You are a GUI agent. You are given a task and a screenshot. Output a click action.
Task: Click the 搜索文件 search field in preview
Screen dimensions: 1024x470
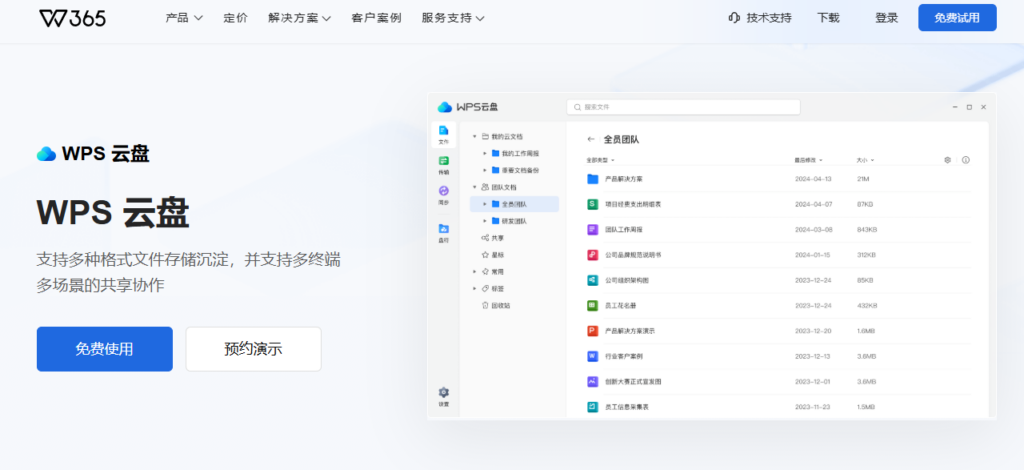click(683, 107)
